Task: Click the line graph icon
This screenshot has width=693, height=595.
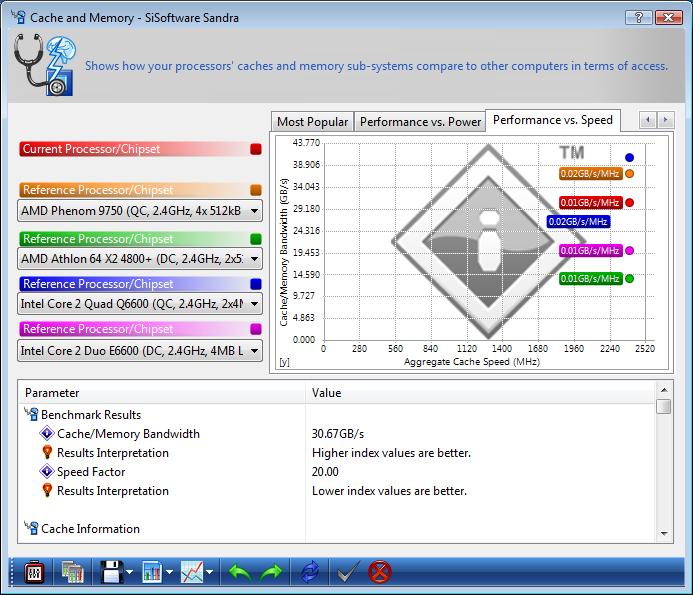Action: pyautogui.click(x=192, y=572)
